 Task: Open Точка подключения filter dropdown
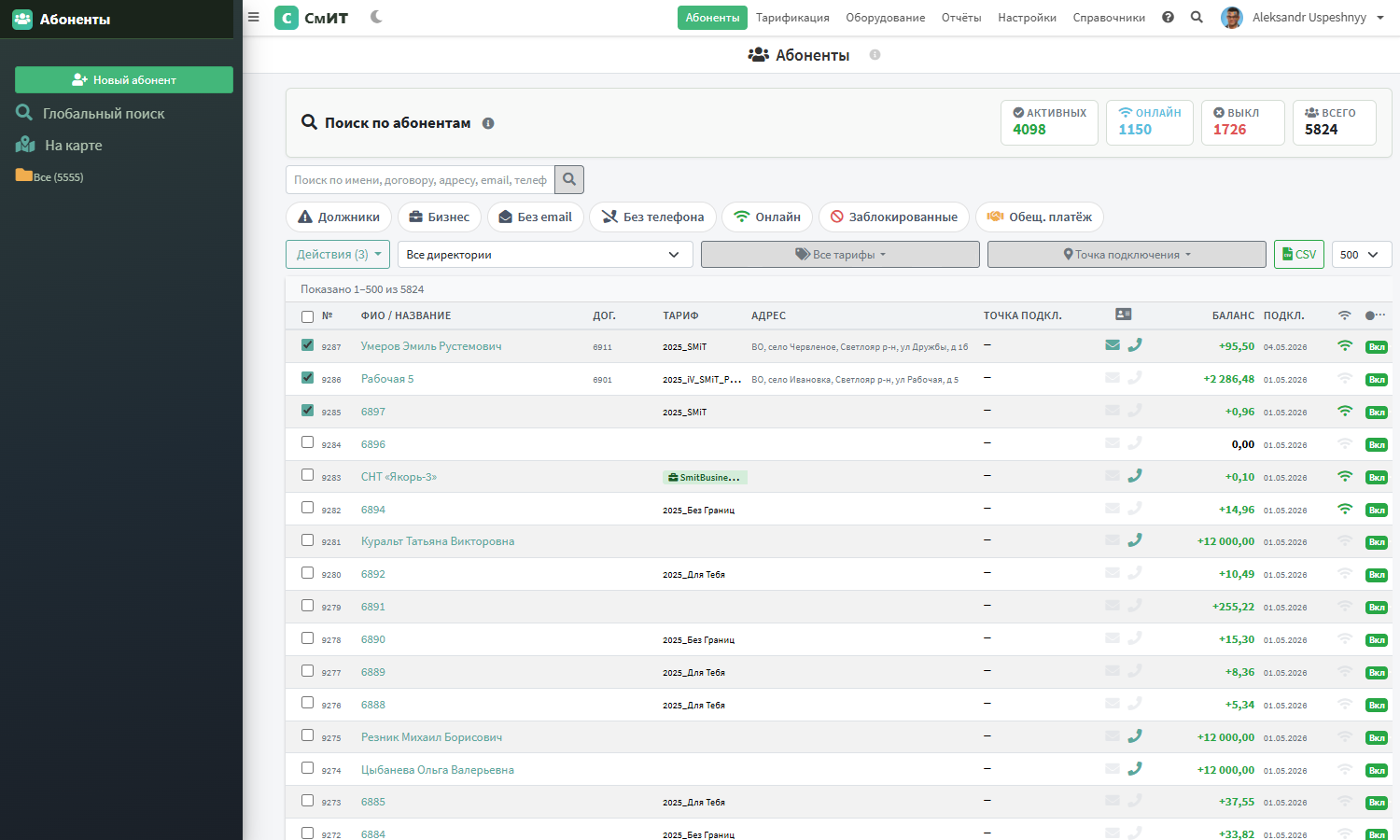coord(1127,255)
